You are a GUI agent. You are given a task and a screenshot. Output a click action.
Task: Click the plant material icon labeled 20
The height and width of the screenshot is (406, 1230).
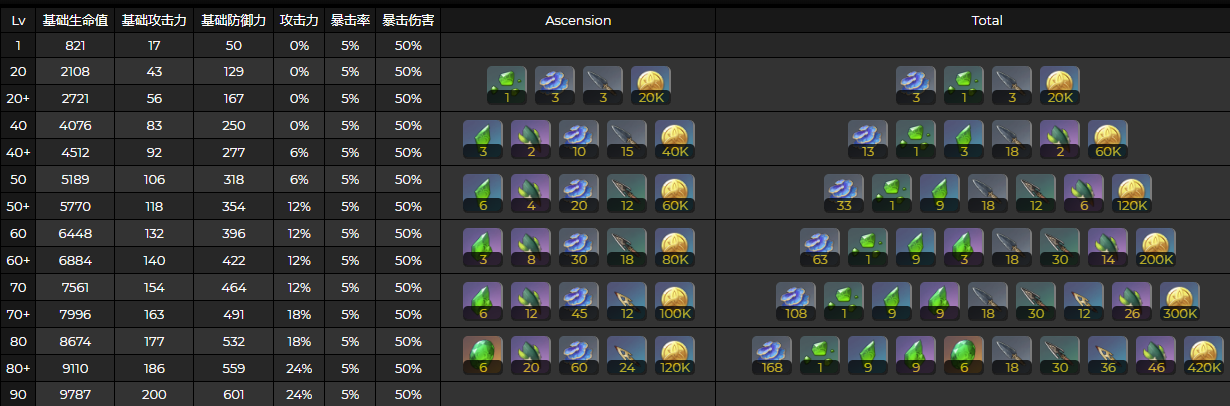point(531,355)
